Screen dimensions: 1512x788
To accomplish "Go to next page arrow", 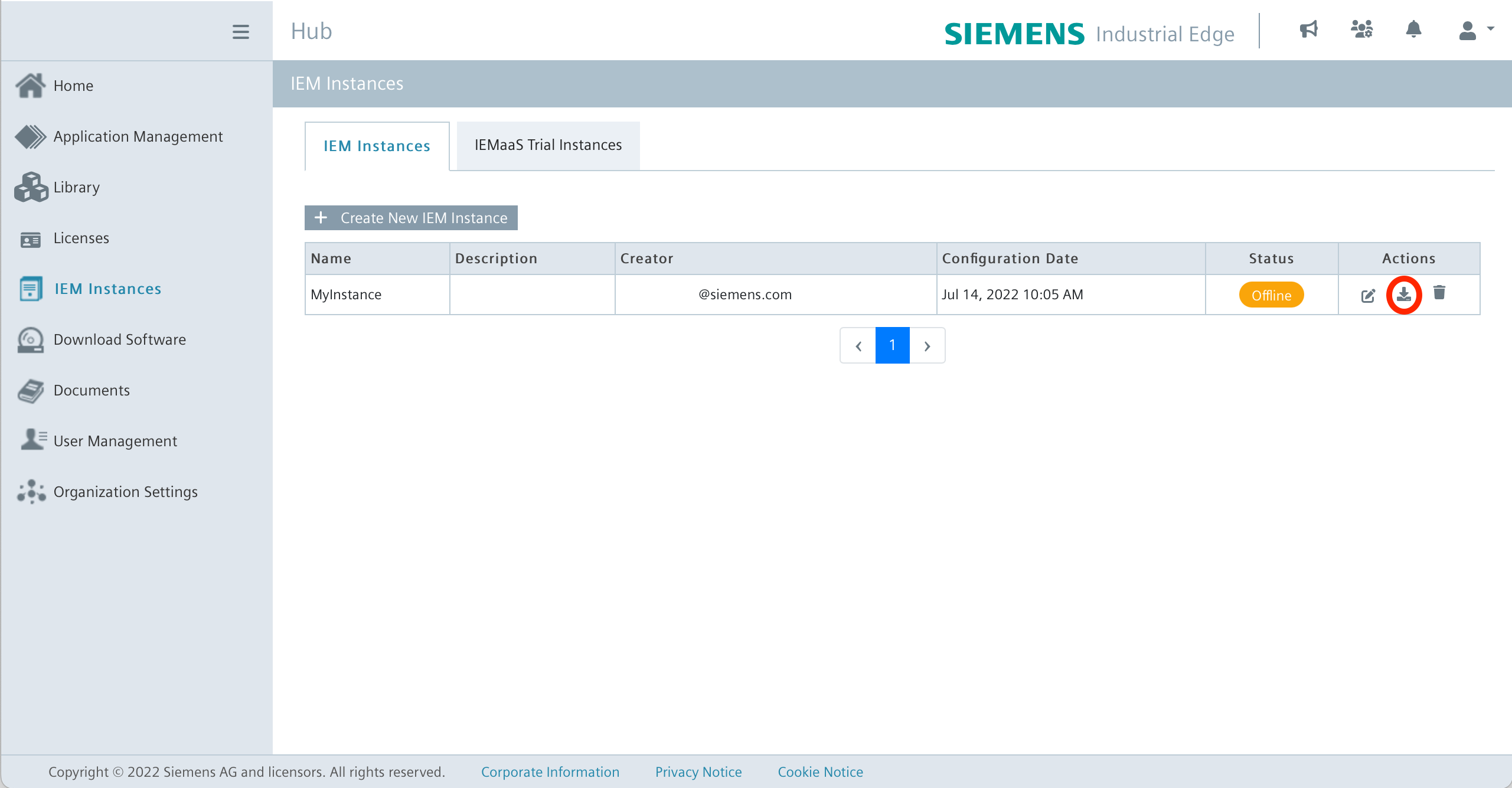I will [927, 346].
